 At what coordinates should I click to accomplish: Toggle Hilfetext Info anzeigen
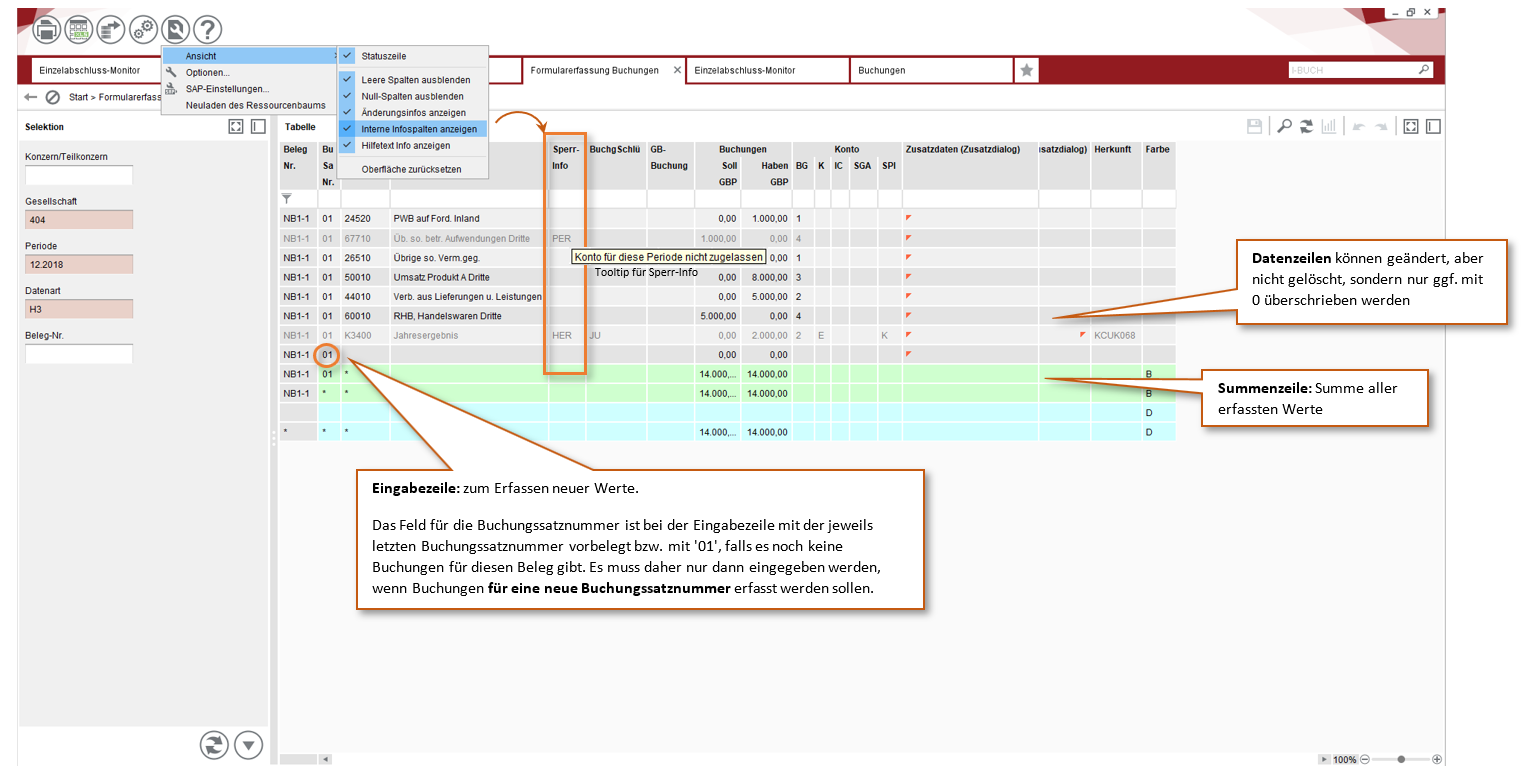(412, 145)
